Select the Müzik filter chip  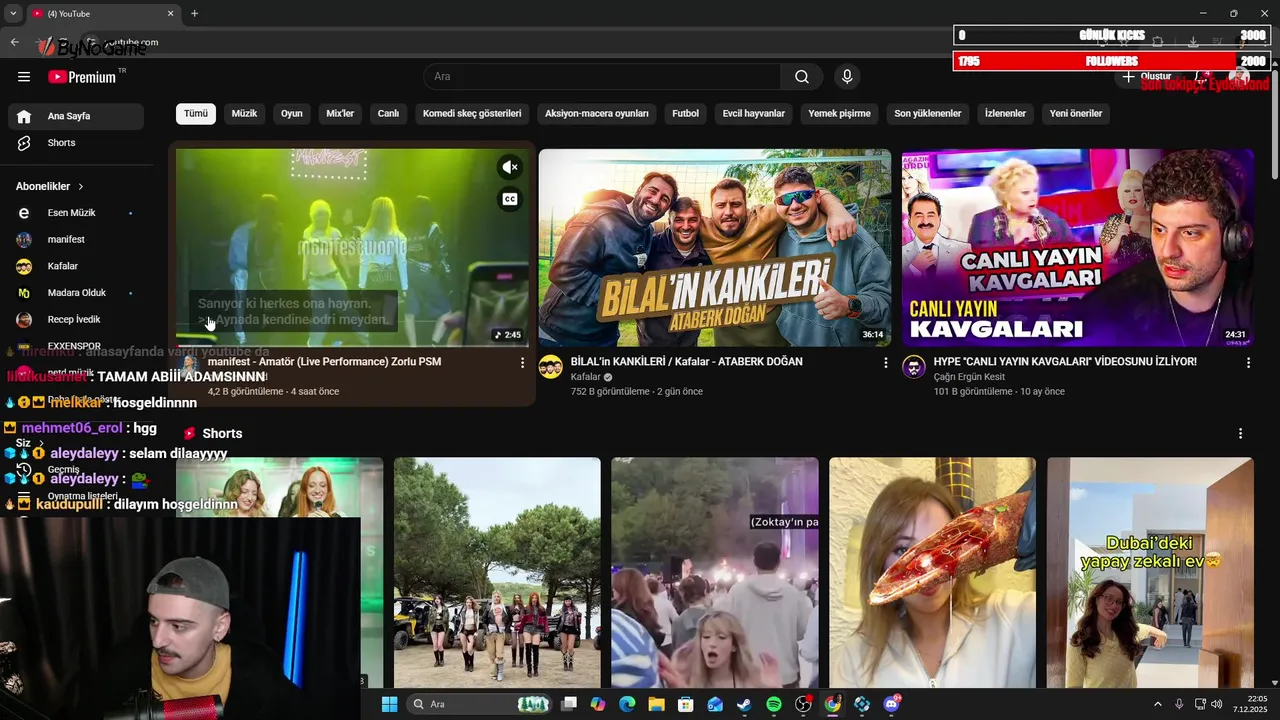[244, 114]
